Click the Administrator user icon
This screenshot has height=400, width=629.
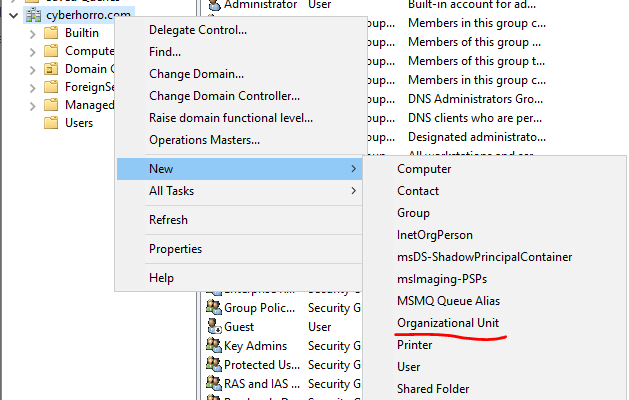213,5
